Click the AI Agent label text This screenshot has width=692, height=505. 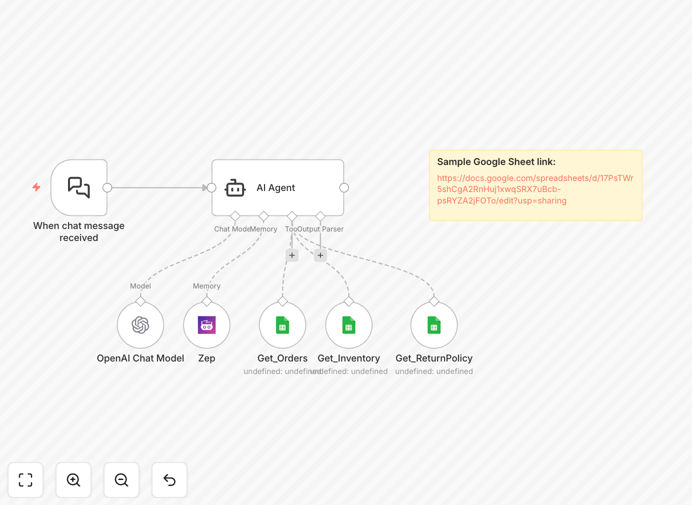pos(275,188)
